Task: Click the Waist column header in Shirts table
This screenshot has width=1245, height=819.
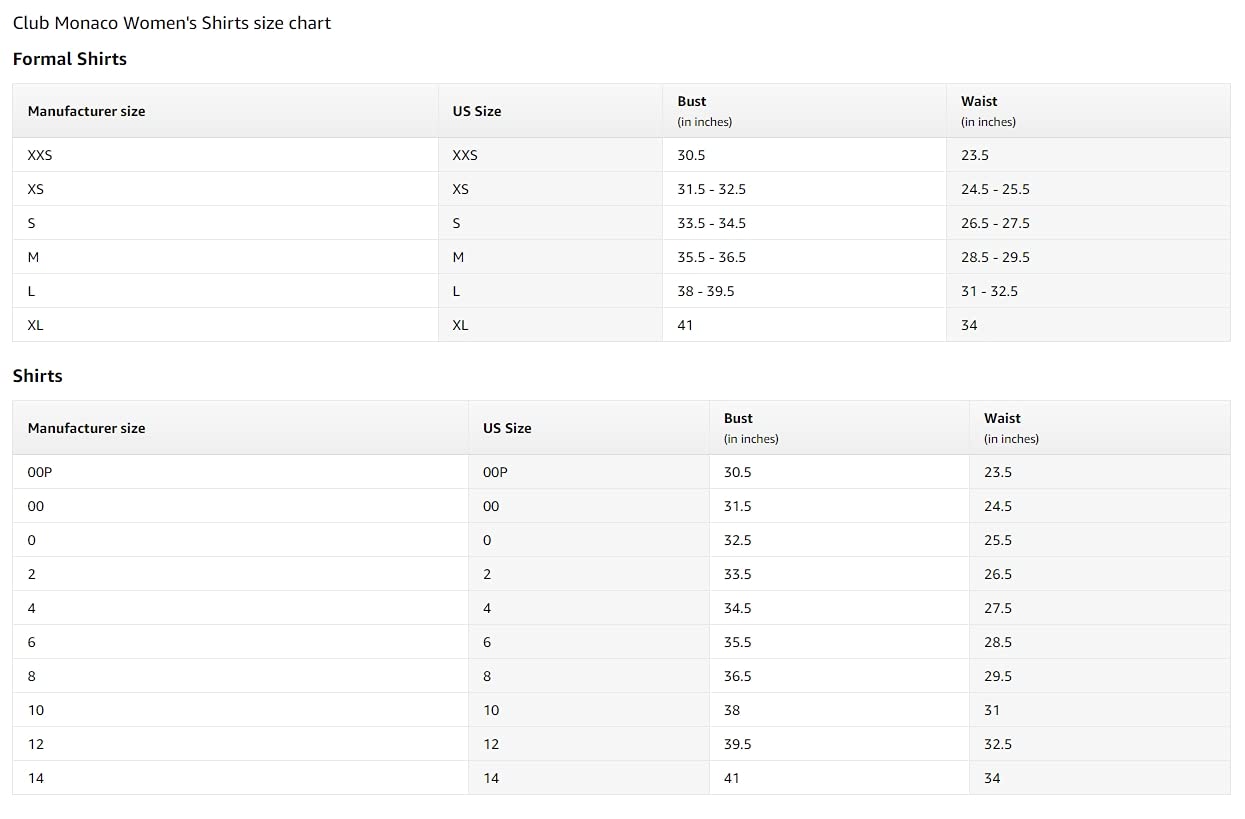Action: (1100, 428)
